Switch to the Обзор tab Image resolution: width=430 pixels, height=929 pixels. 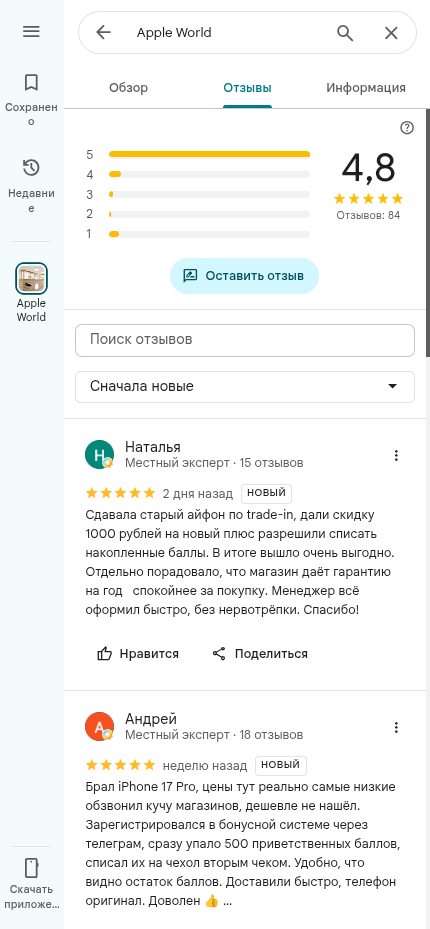[x=129, y=88]
